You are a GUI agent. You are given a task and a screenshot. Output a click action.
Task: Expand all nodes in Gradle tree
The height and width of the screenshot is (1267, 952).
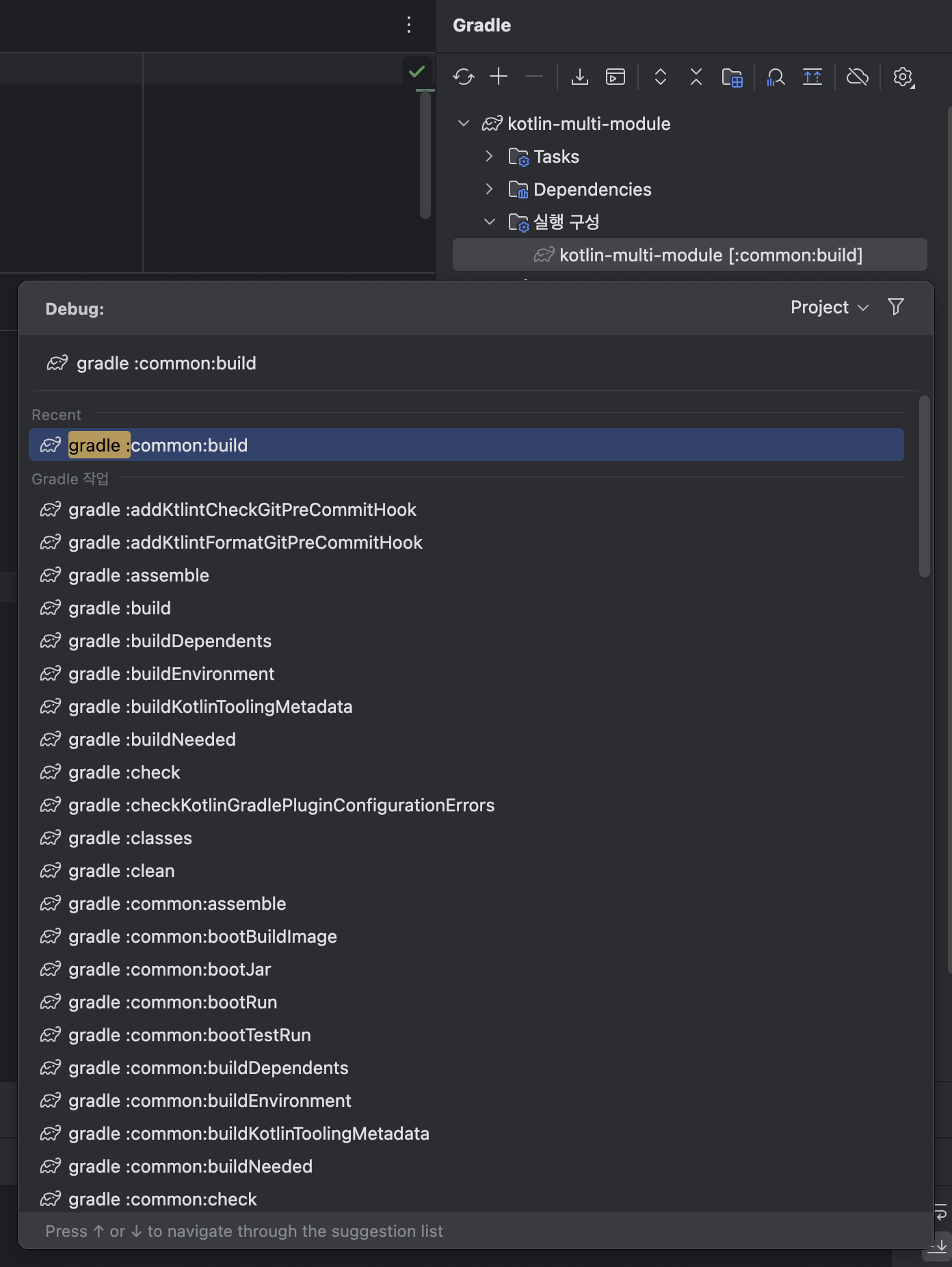661,77
